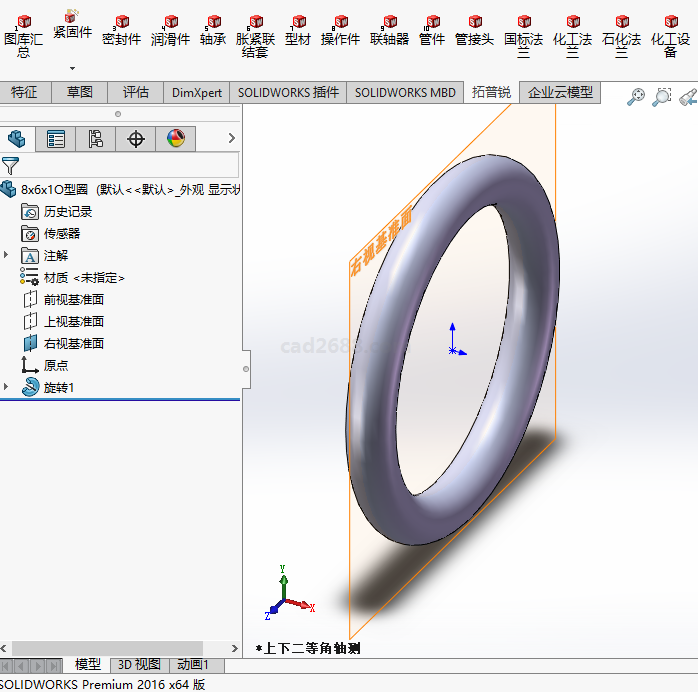Viewport: 698px width, 692px height.
Task: Click the 联轴器 (couplings) toolbar icon
Action: point(389,30)
